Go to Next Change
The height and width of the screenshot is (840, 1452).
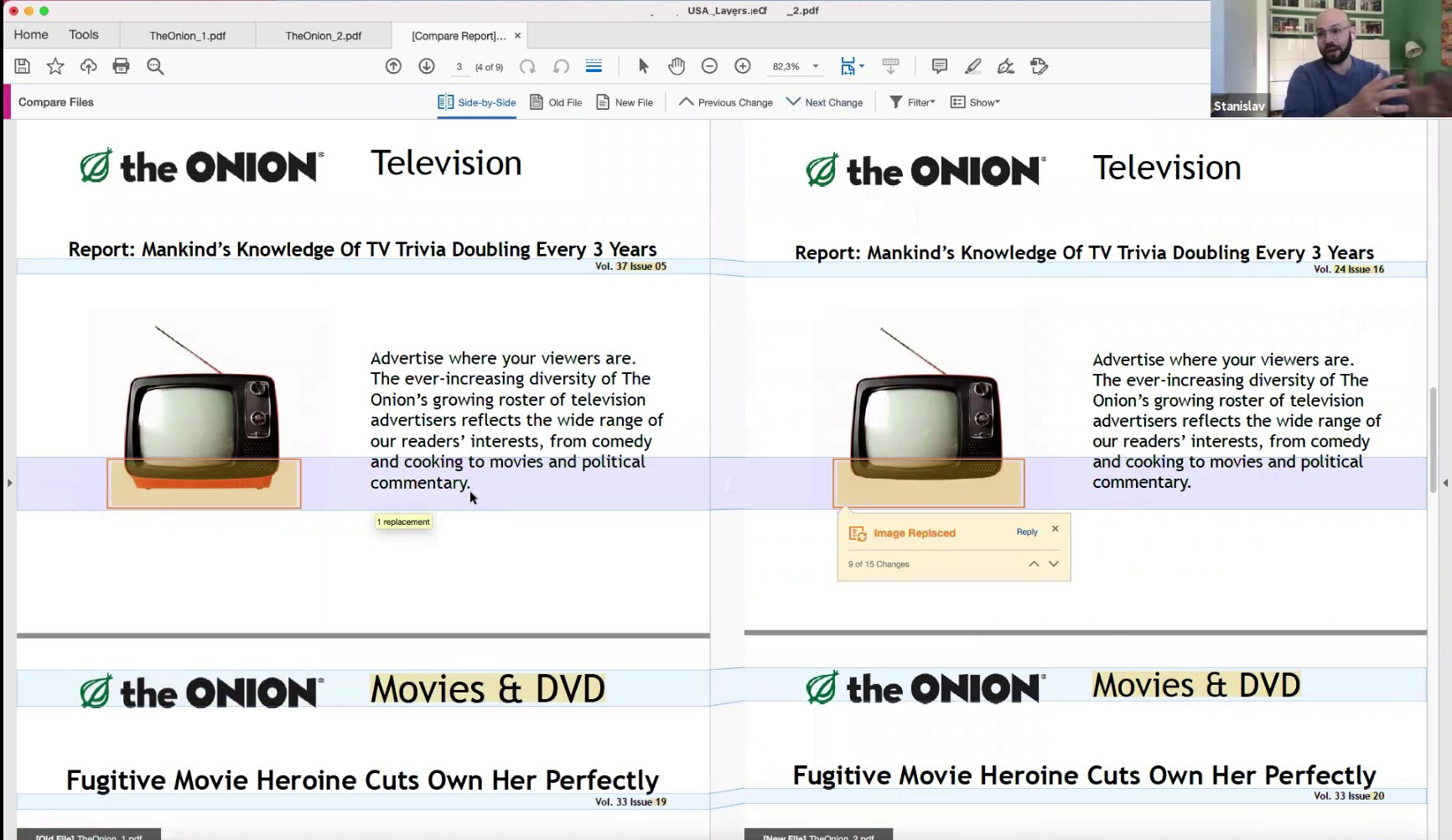825,102
